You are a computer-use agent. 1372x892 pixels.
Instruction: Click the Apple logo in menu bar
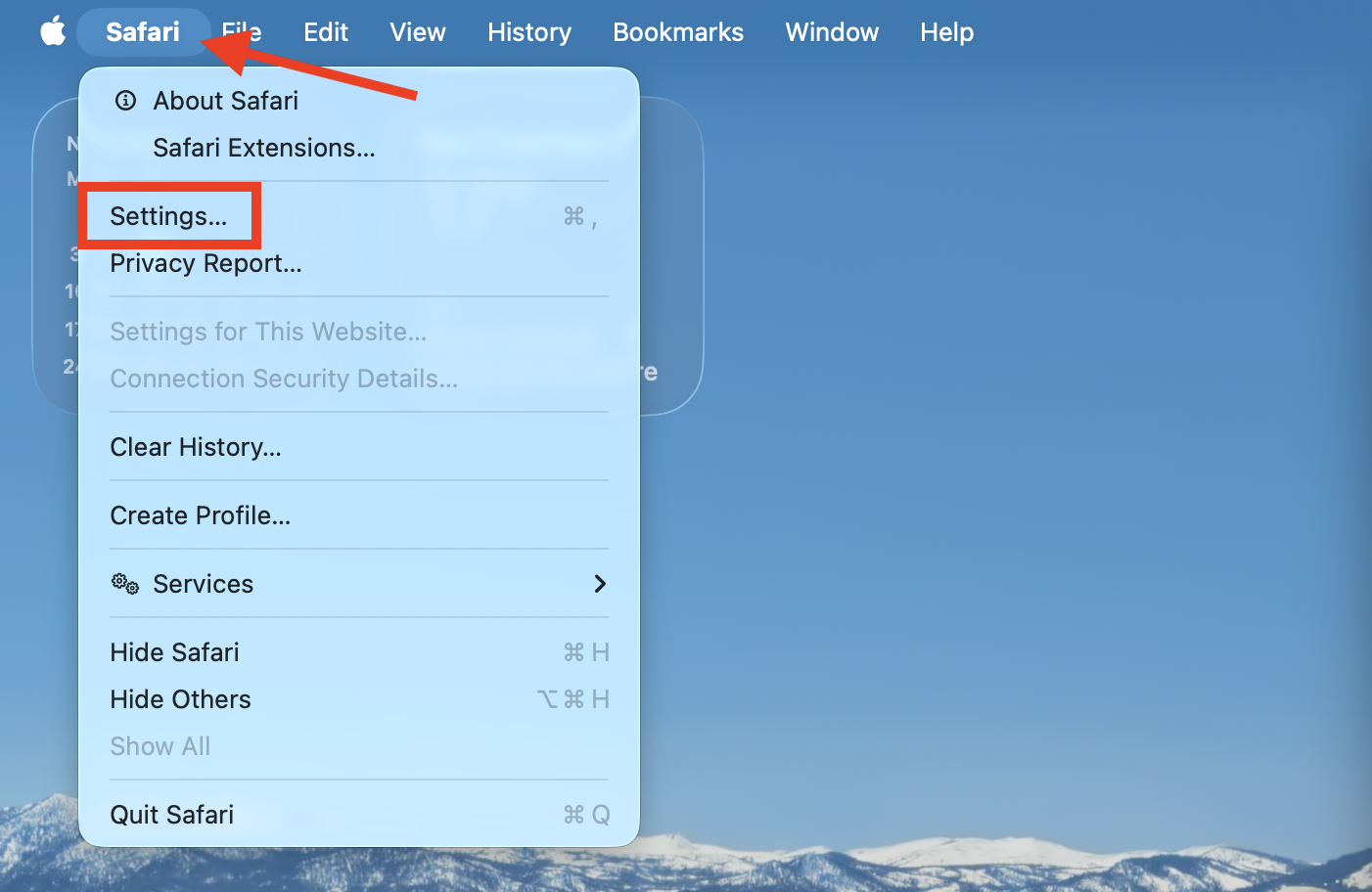point(51,31)
